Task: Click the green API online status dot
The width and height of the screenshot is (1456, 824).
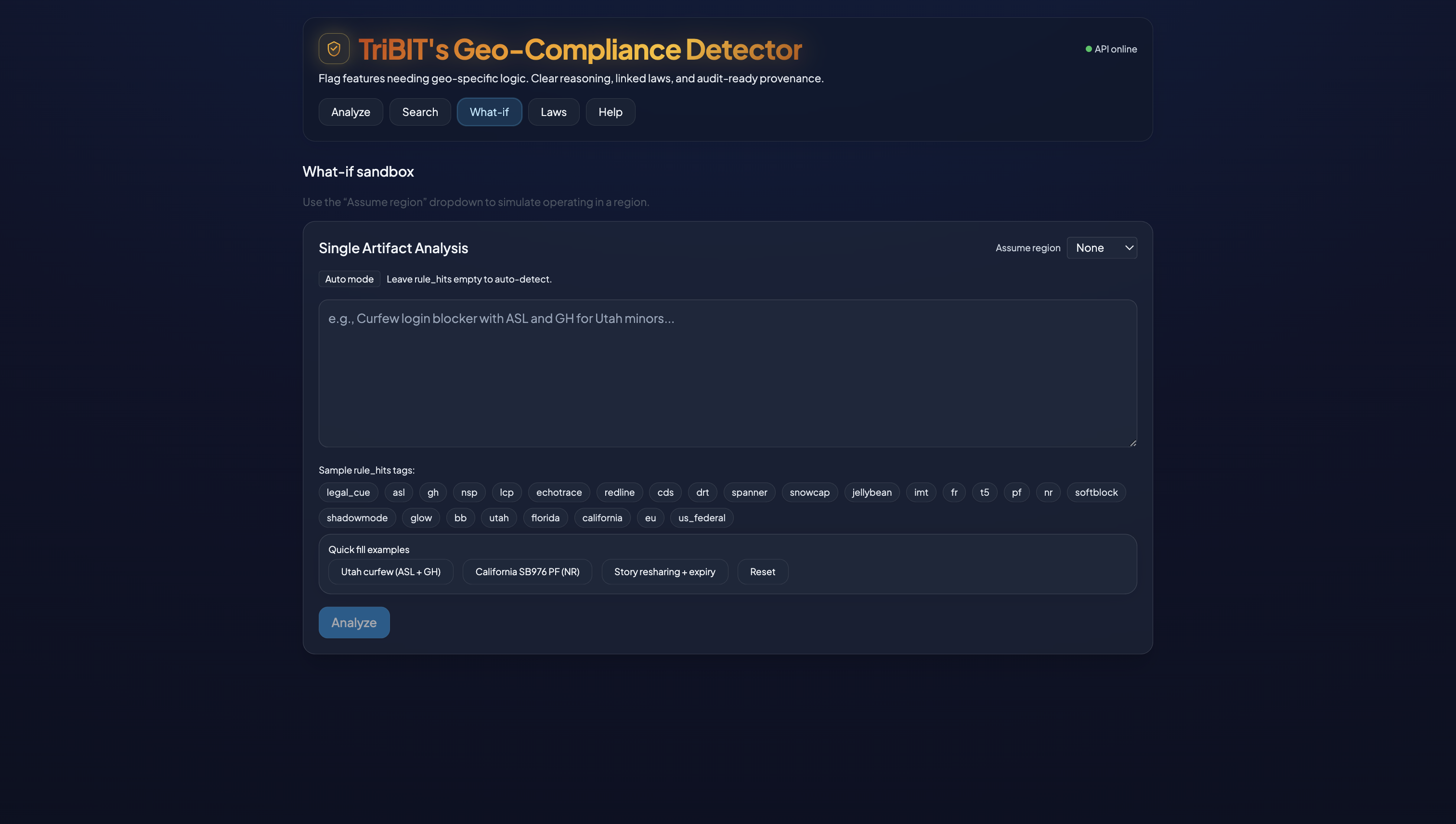Action: tap(1088, 49)
